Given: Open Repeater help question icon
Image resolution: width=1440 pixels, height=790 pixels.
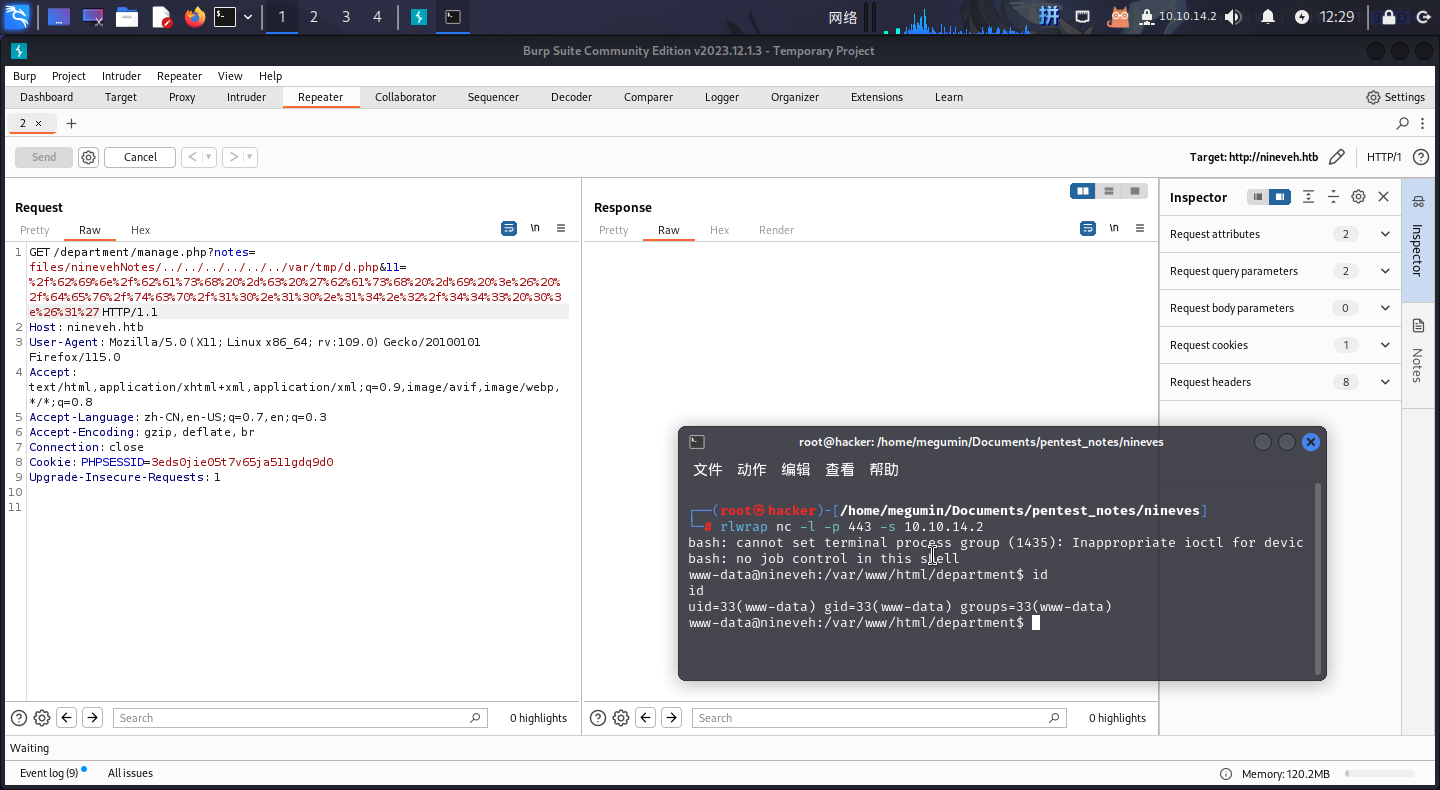Looking at the screenshot, I should click(x=1420, y=157).
